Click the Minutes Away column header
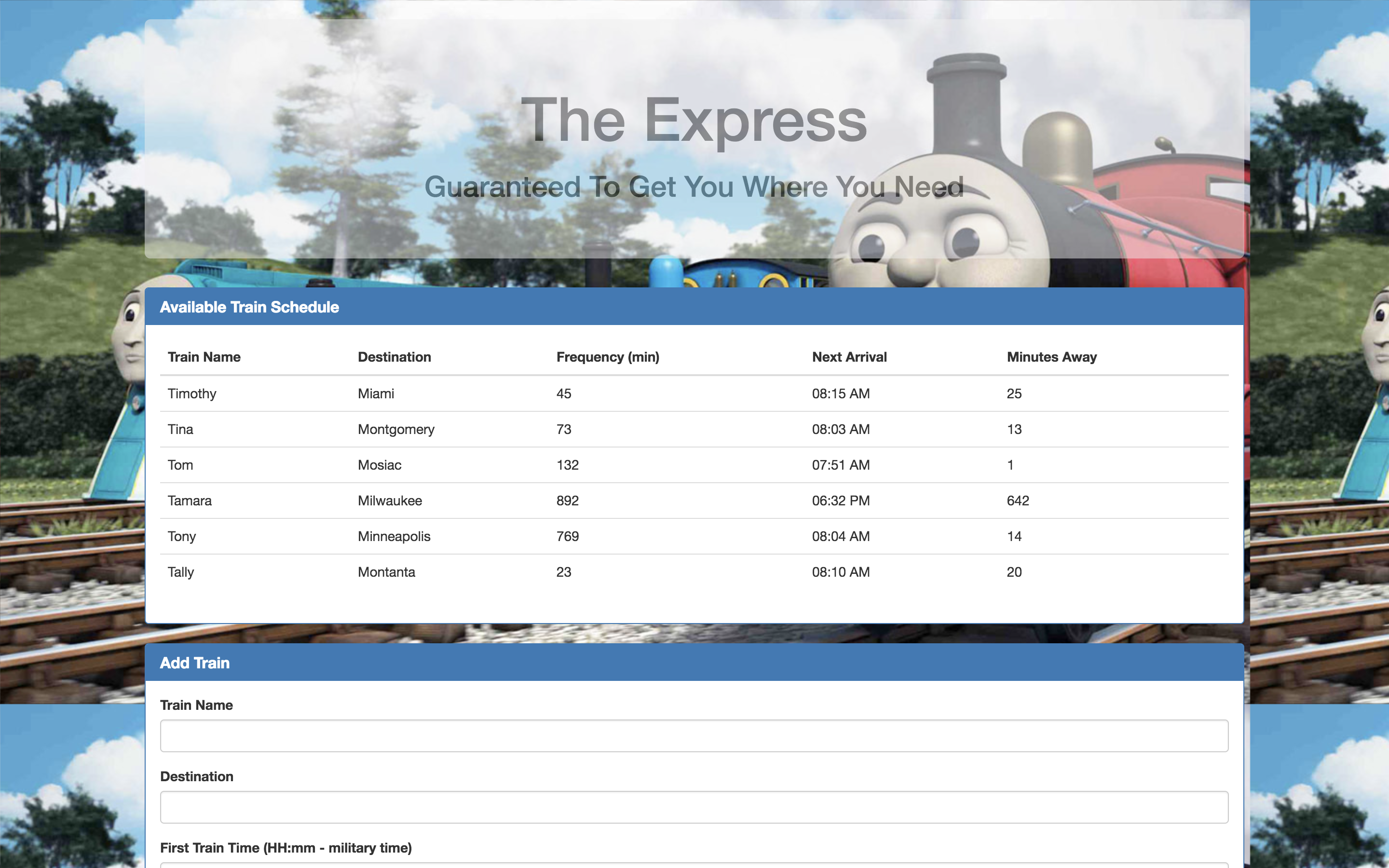This screenshot has height=868, width=1389. (x=1051, y=357)
